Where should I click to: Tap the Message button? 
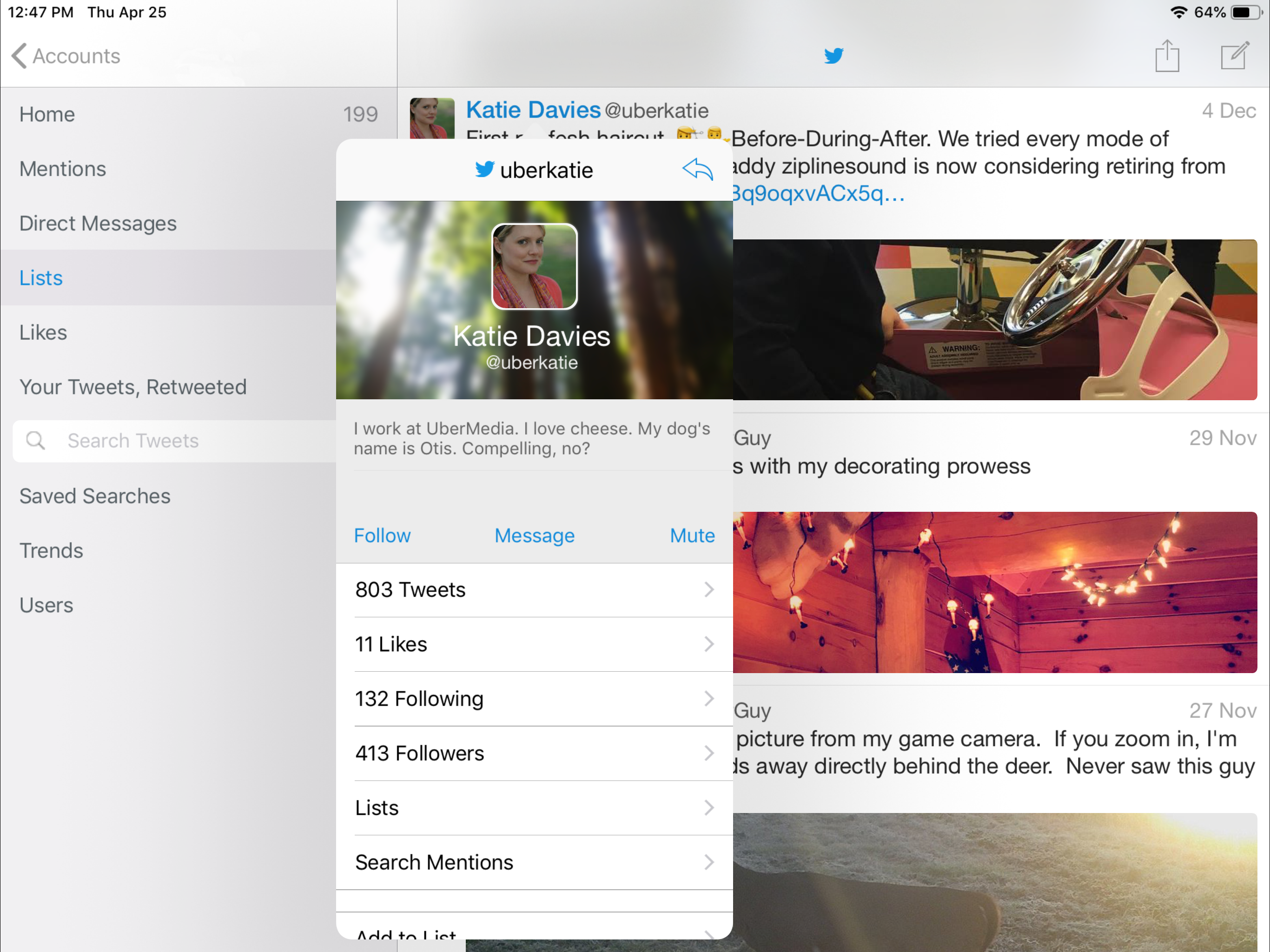[534, 535]
